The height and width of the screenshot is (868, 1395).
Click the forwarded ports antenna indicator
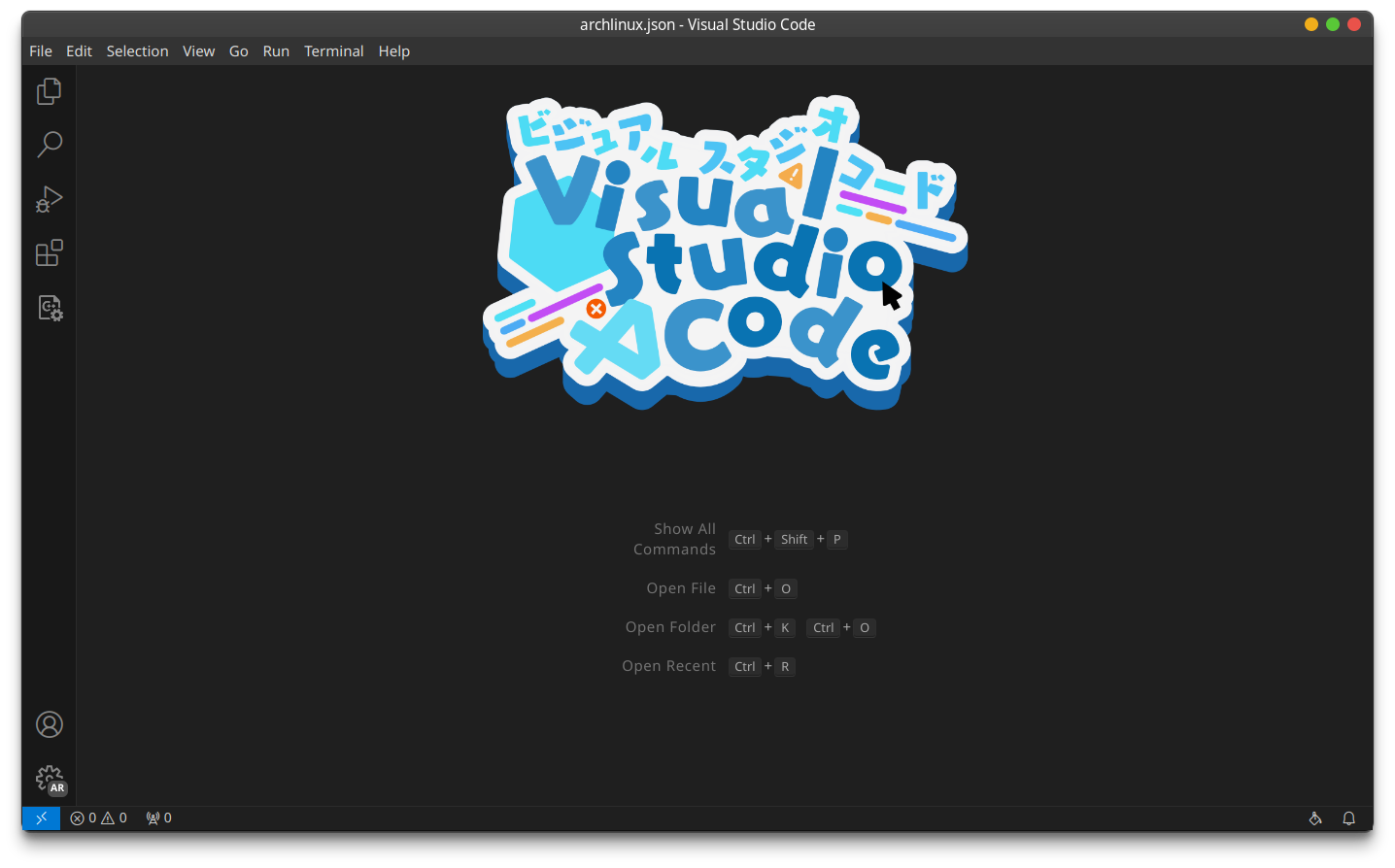click(158, 818)
